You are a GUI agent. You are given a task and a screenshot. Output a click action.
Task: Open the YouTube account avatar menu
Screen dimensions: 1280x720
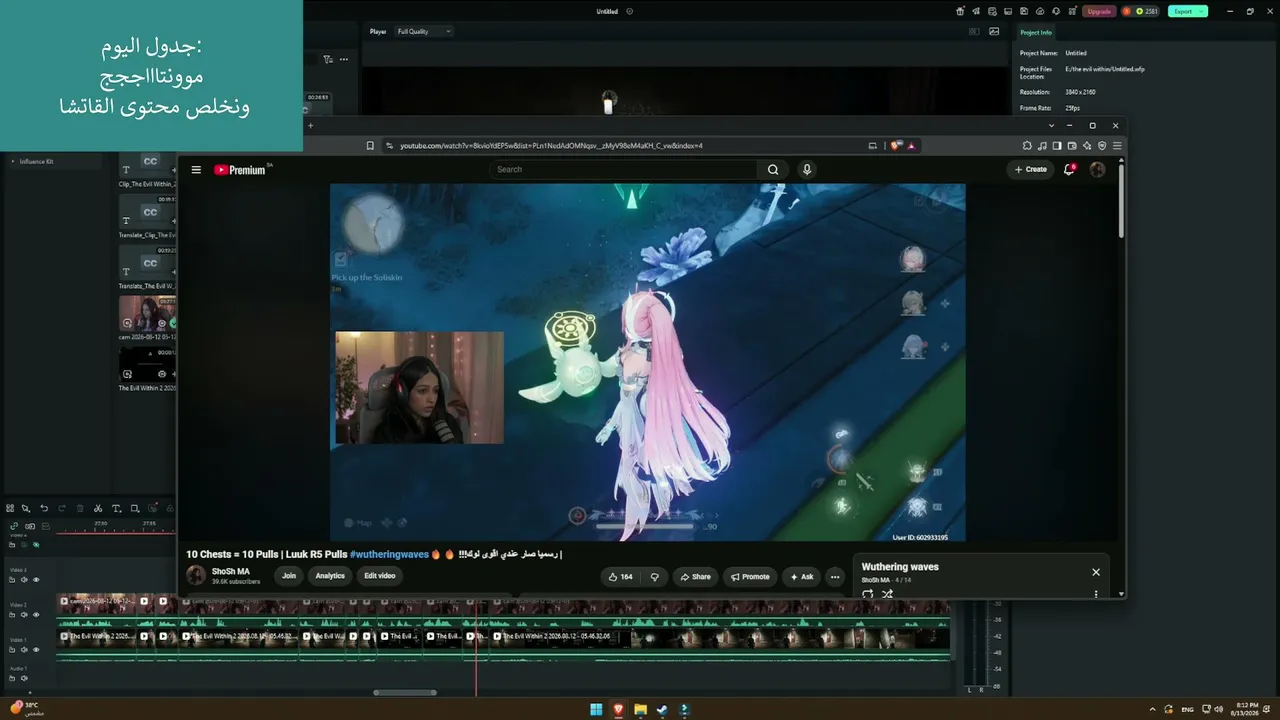[1097, 170]
